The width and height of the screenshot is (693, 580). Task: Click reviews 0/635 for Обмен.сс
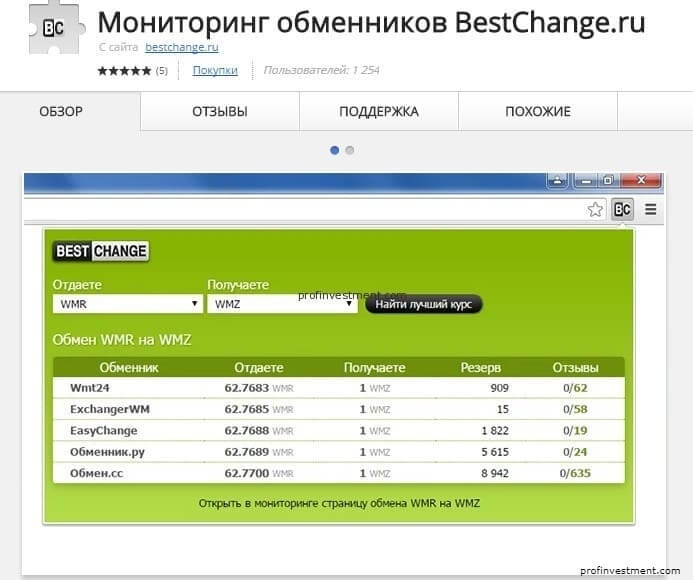click(x=575, y=473)
